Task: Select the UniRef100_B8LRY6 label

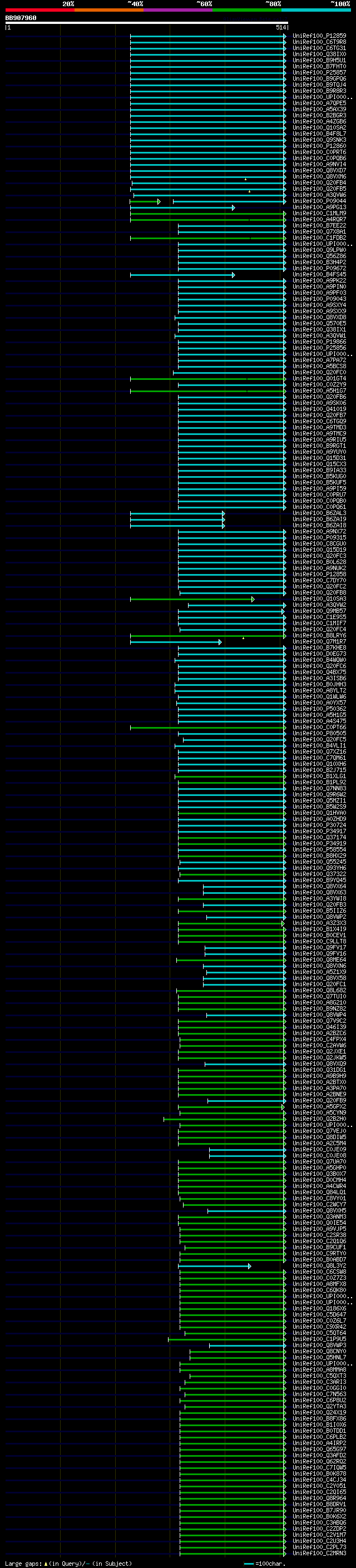Action: pyautogui.click(x=319, y=635)
